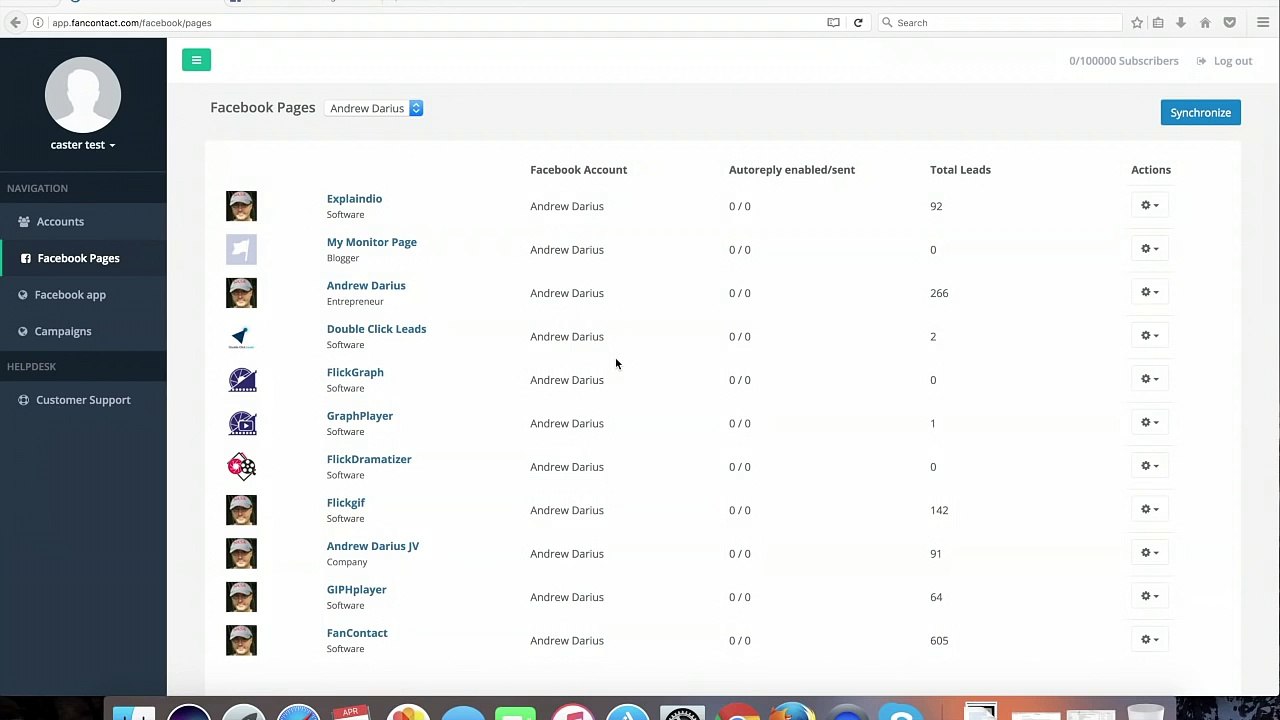Go to the browser home page
1280x720 pixels.
coord(1205,22)
